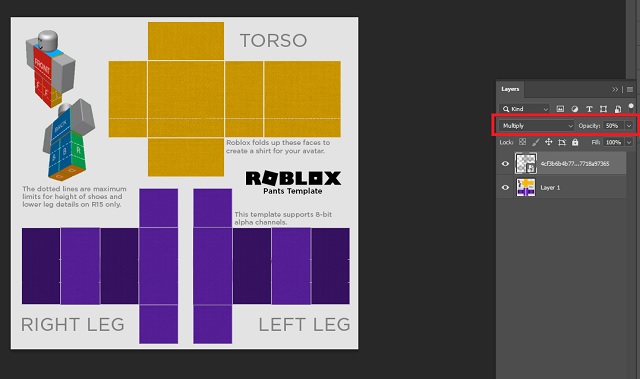The image size is (640, 379).
Task: Filter layers by adjustment layers icon
Action: click(x=575, y=109)
